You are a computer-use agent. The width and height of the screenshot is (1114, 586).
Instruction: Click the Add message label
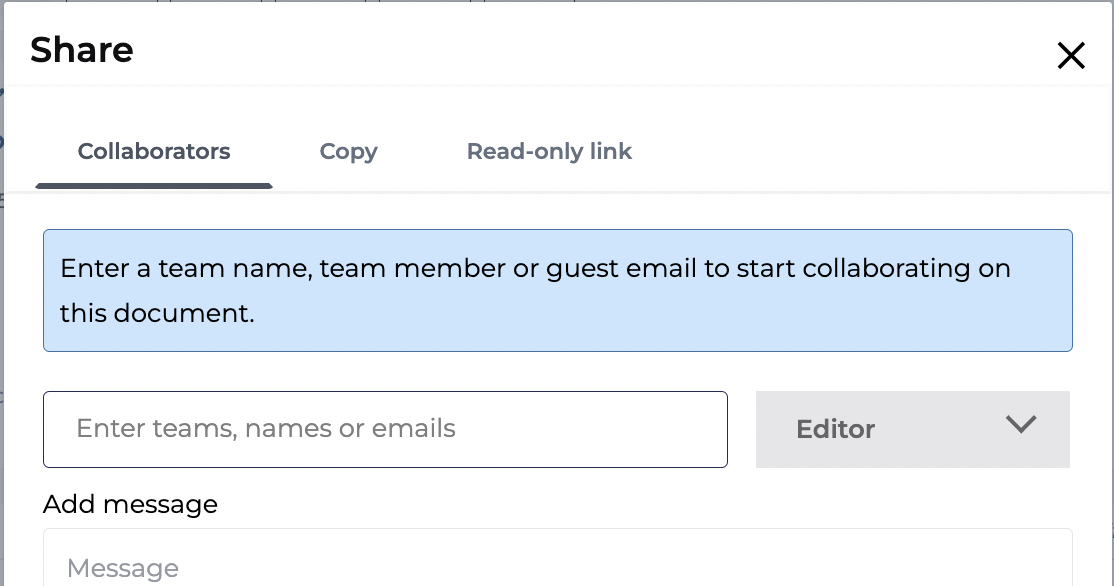[x=130, y=504]
